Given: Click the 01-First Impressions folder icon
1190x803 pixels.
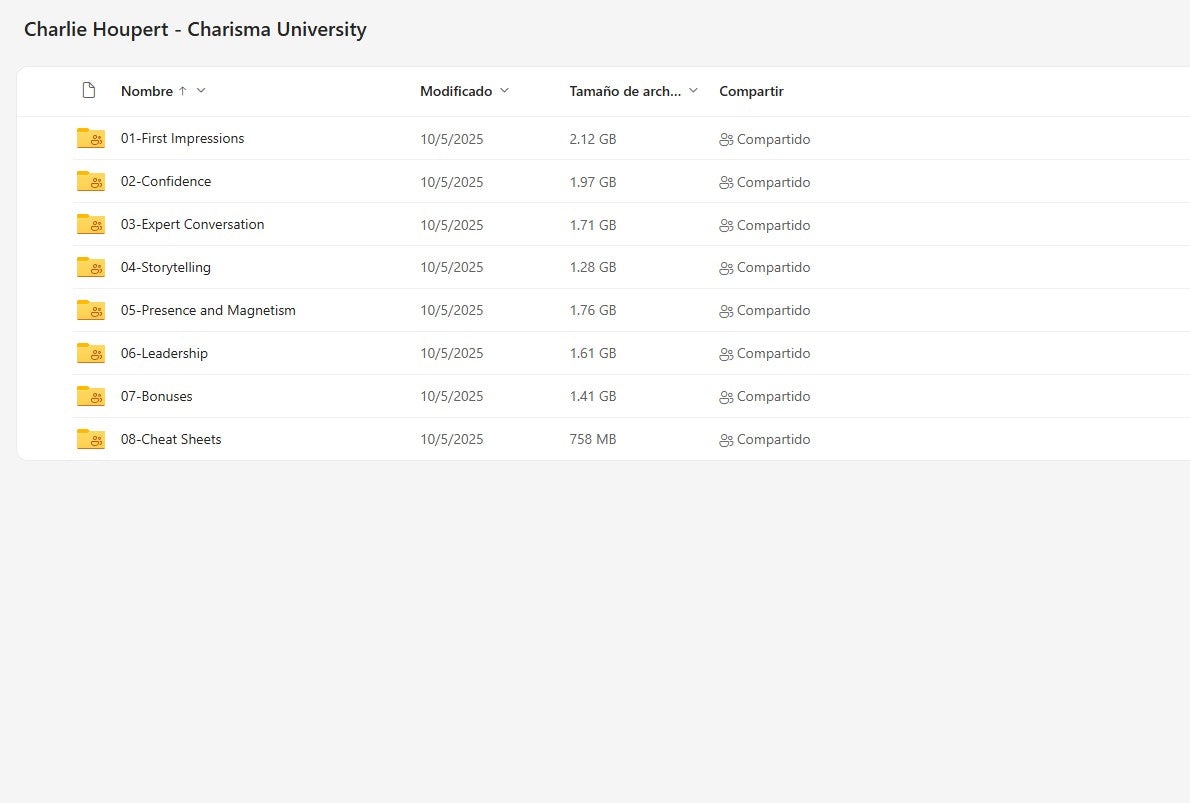Looking at the screenshot, I should tap(90, 139).
